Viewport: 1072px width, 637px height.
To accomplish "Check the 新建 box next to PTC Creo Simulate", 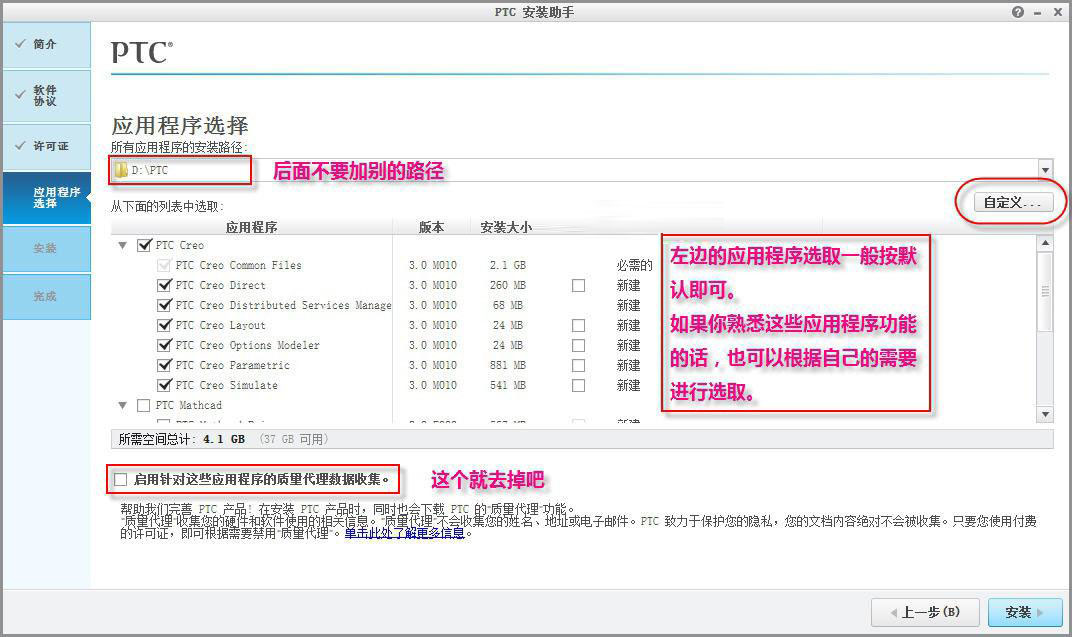I will 578,385.
